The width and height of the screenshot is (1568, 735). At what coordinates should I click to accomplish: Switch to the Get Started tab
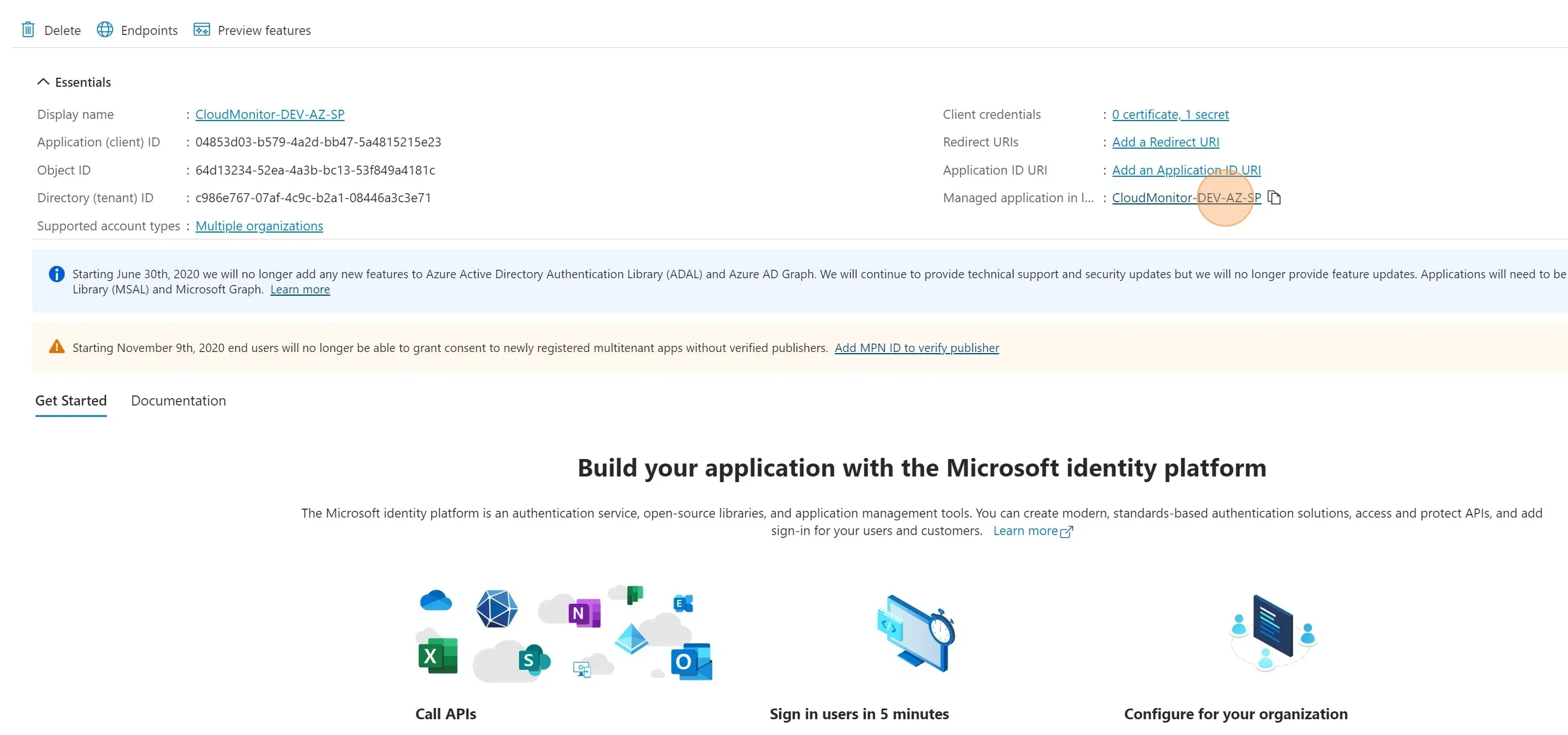[x=71, y=400]
